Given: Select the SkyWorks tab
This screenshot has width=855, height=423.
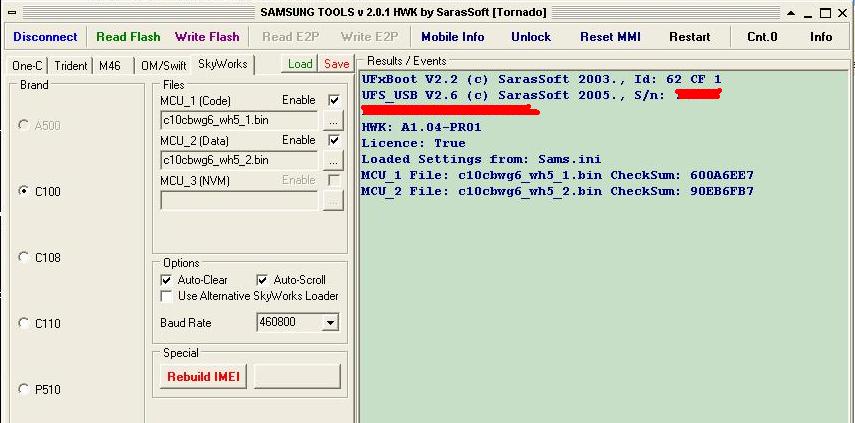Looking at the screenshot, I should click(222, 64).
